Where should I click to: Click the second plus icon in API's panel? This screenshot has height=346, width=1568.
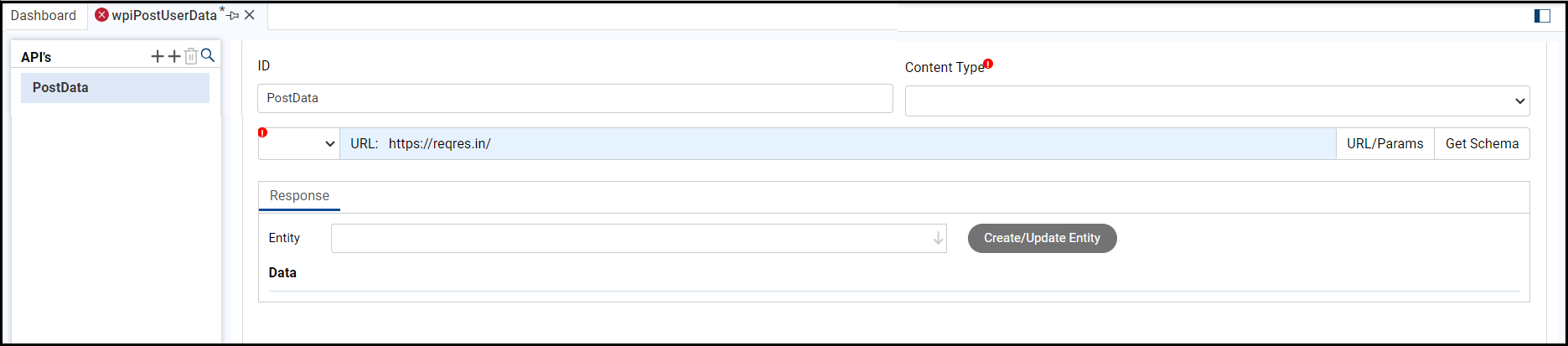pos(174,56)
